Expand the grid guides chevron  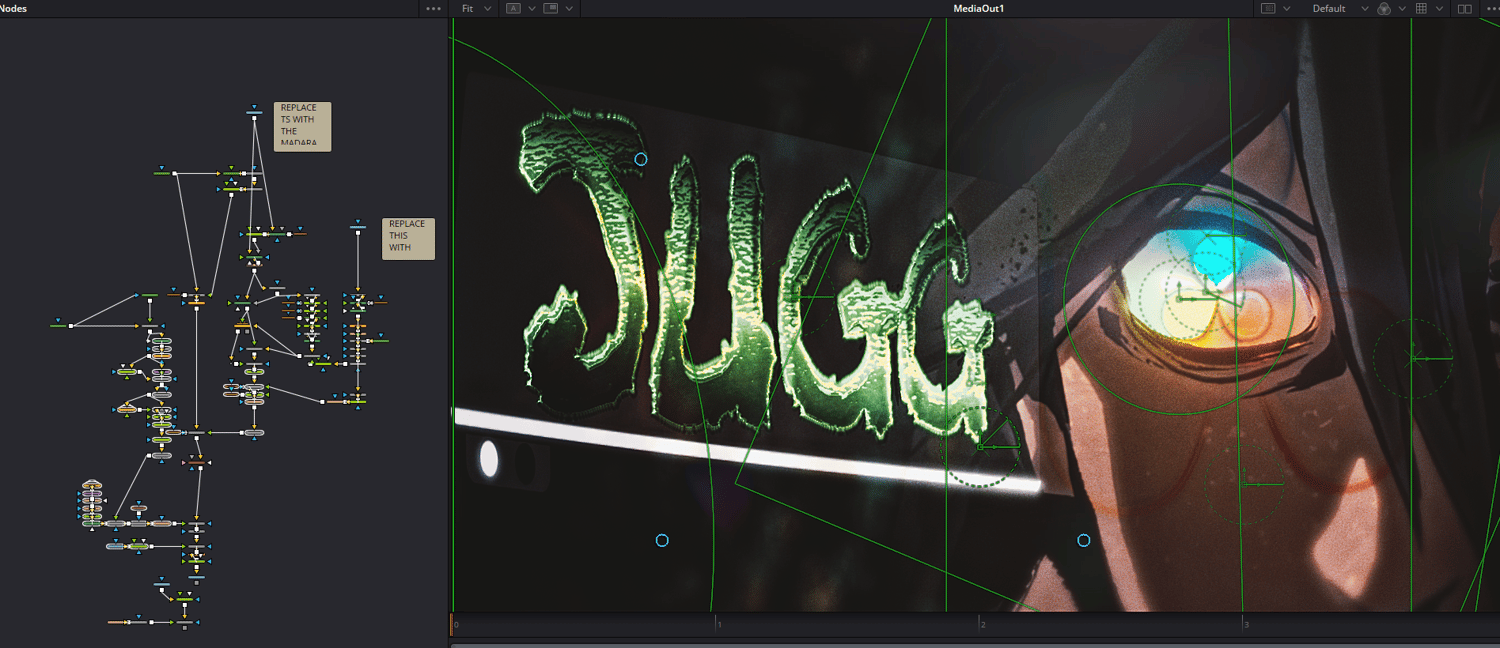click(x=1440, y=8)
